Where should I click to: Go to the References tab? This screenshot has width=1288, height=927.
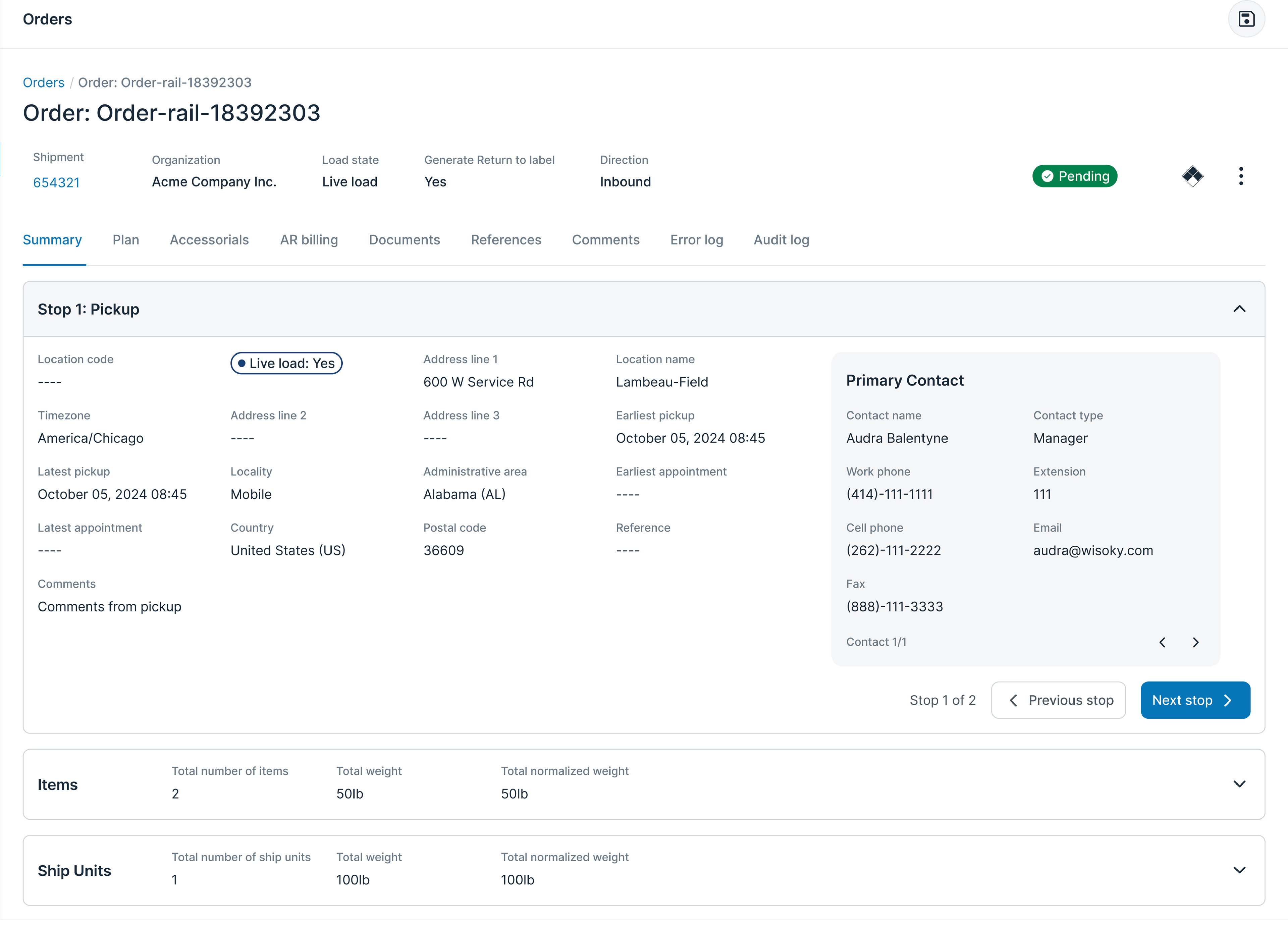point(506,240)
